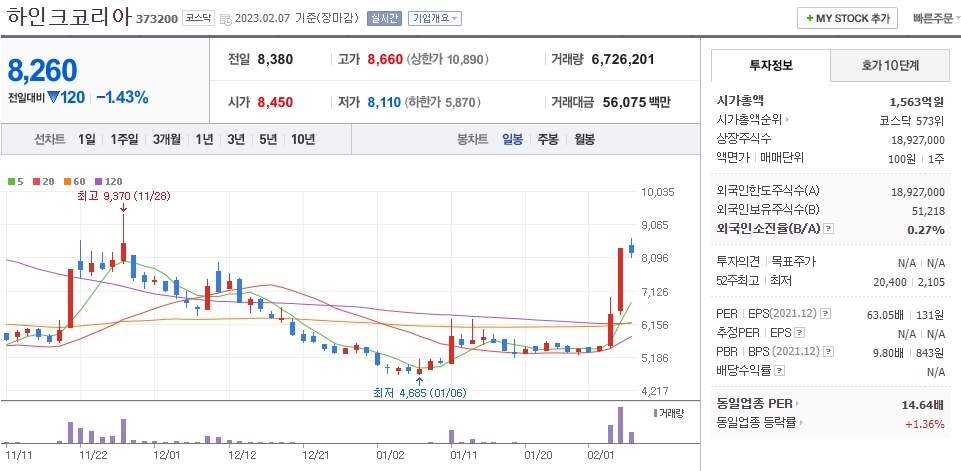Click help icon next to PER EPS(2021.12)
Image resolution: width=961 pixels, height=471 pixels.
coord(825,314)
